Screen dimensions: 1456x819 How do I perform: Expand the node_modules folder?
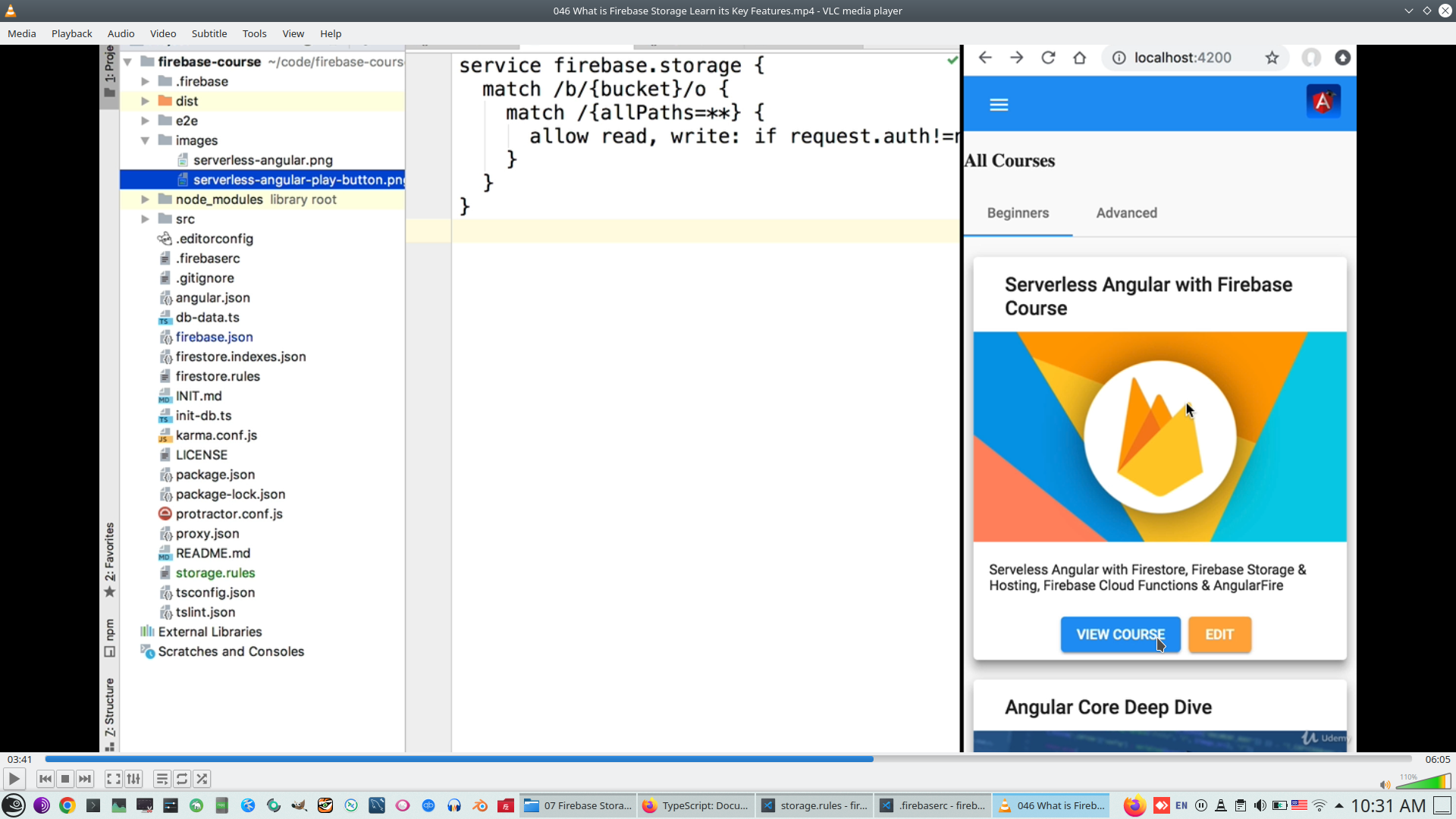(145, 199)
